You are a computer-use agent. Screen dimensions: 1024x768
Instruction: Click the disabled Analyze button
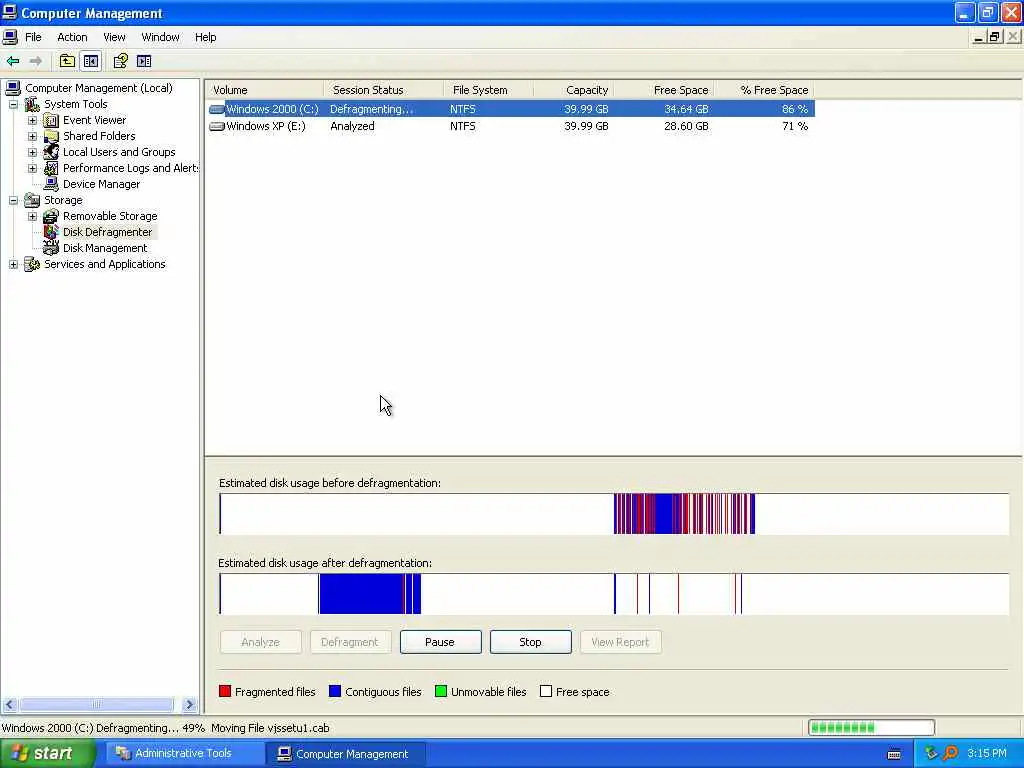tap(261, 642)
